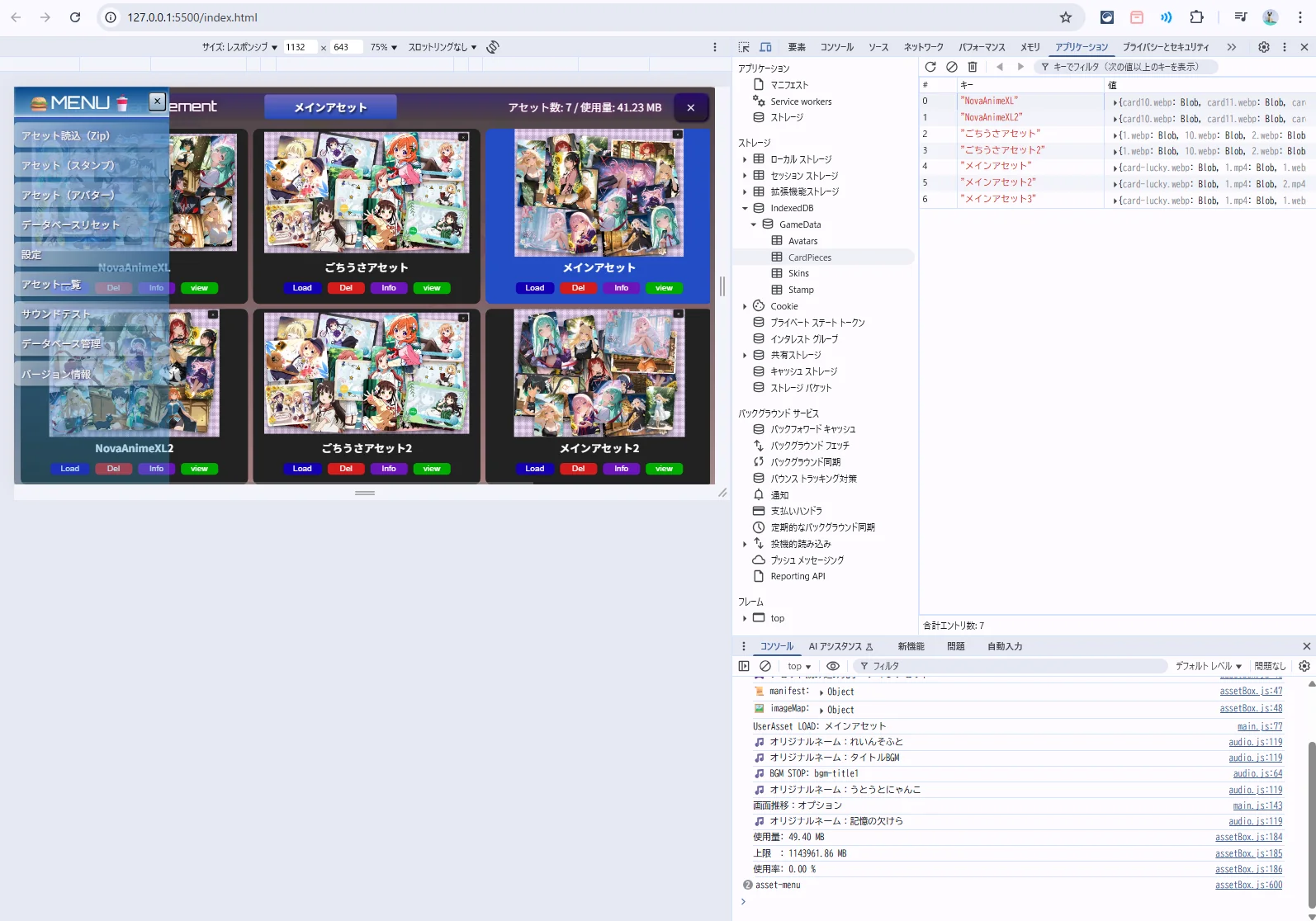Expand the Cookie tree item
Image resolution: width=1316 pixels, height=921 pixels.
click(745, 306)
